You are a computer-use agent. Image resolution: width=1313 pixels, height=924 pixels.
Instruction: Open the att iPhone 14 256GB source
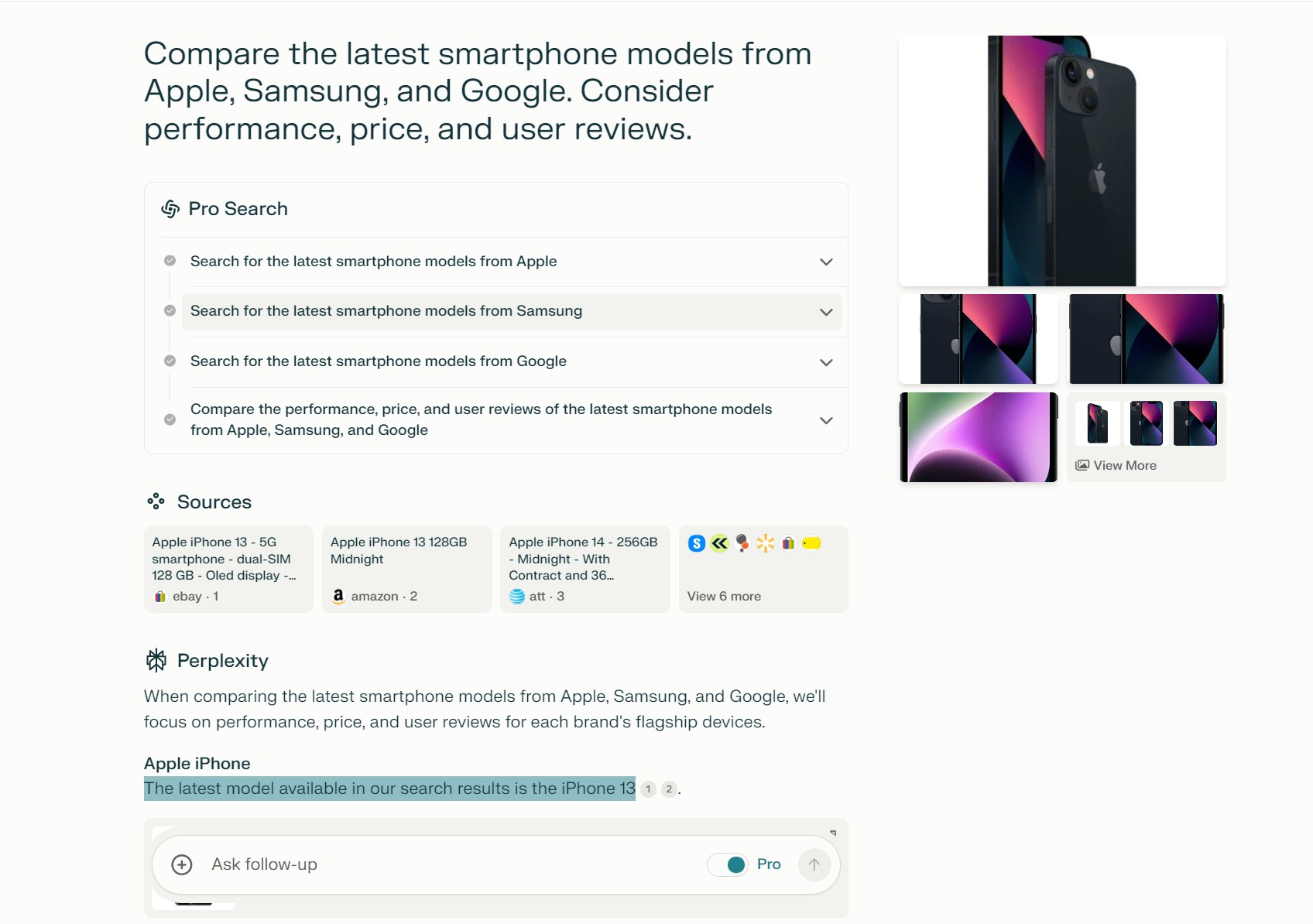coord(585,569)
